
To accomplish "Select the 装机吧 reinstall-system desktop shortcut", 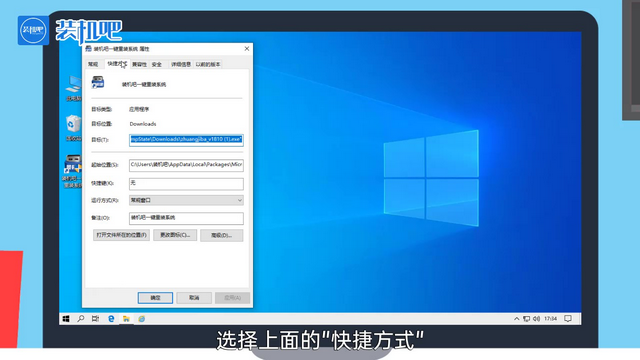I will 73,171.
